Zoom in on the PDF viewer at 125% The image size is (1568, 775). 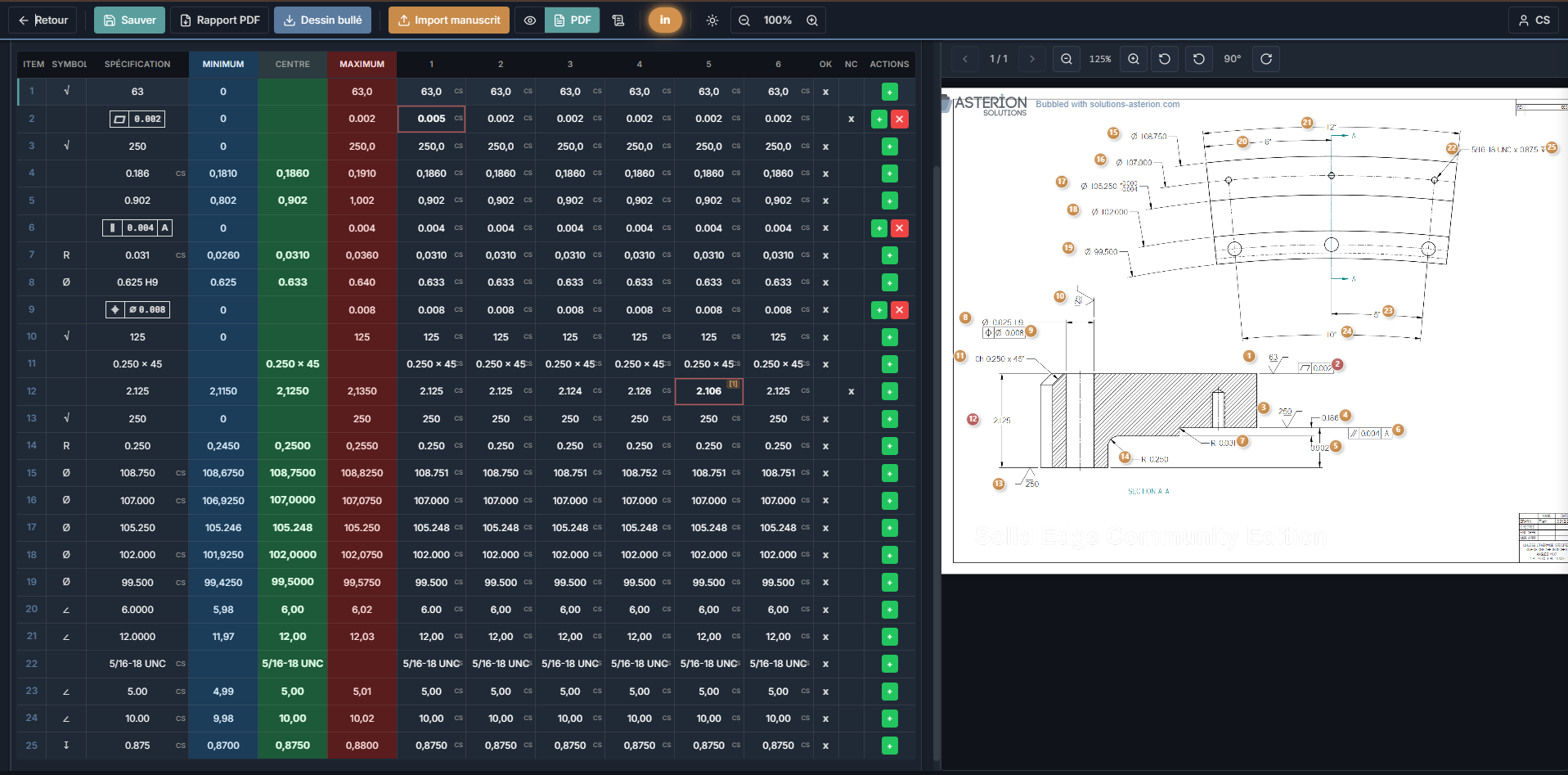click(x=1133, y=59)
